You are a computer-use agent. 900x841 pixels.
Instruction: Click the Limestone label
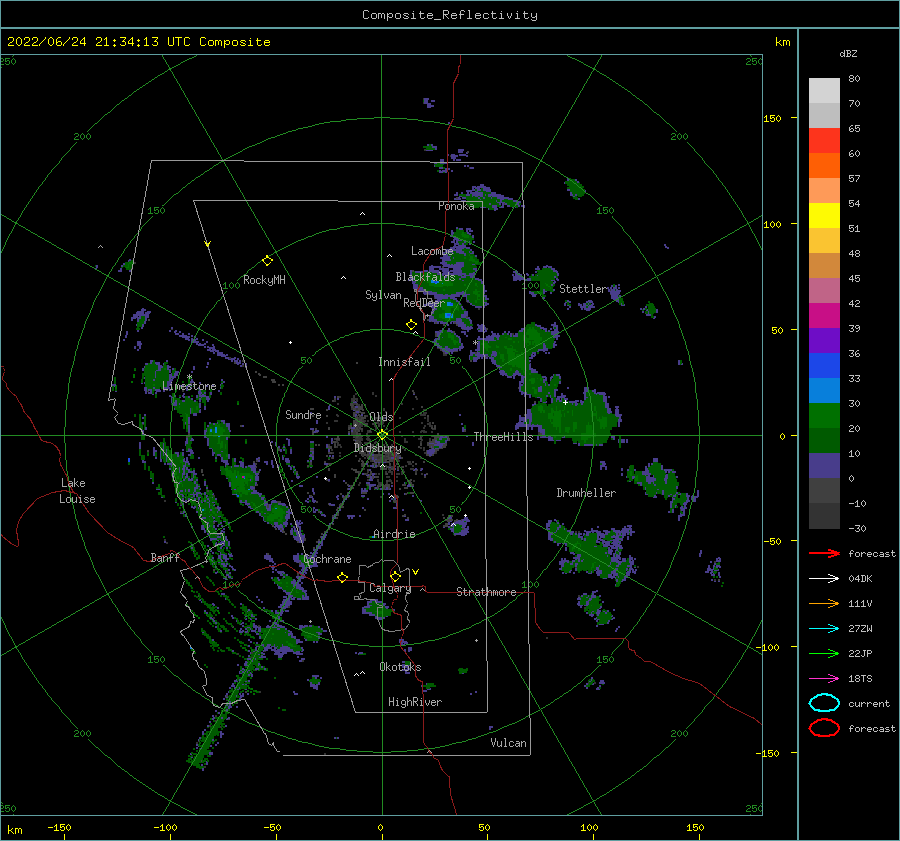click(x=189, y=386)
